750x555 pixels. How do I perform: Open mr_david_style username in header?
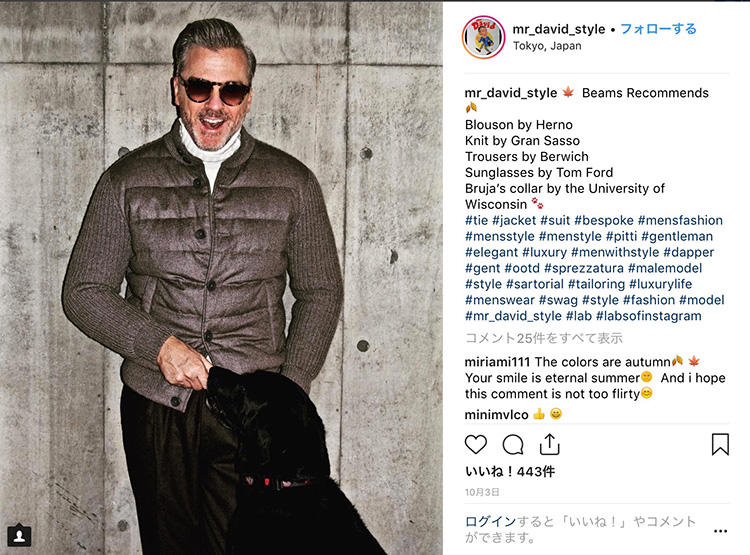coord(559,29)
